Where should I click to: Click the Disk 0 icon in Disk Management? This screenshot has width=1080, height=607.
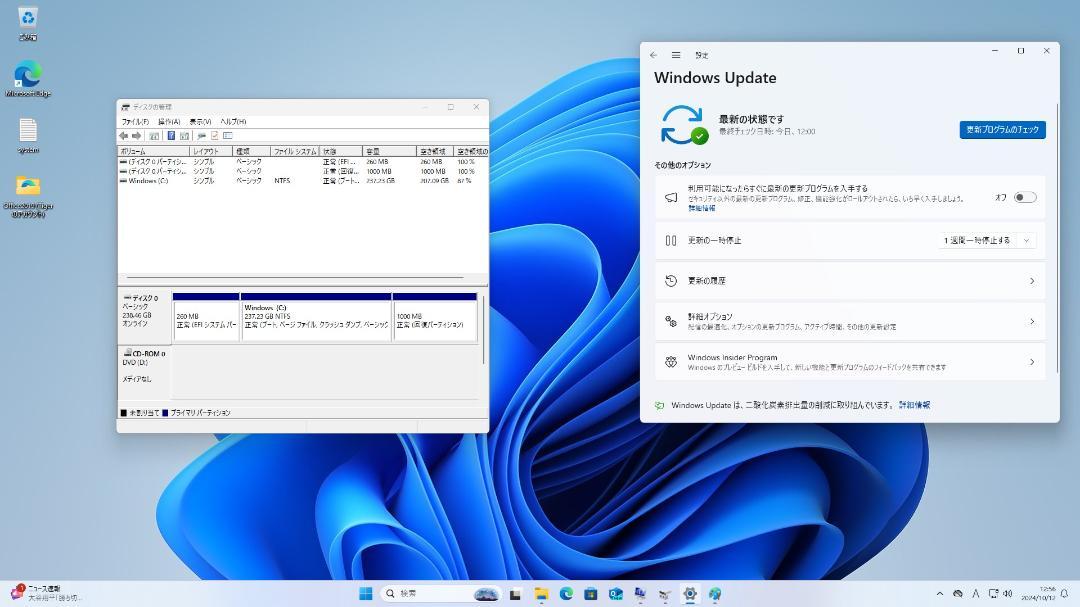point(127,298)
